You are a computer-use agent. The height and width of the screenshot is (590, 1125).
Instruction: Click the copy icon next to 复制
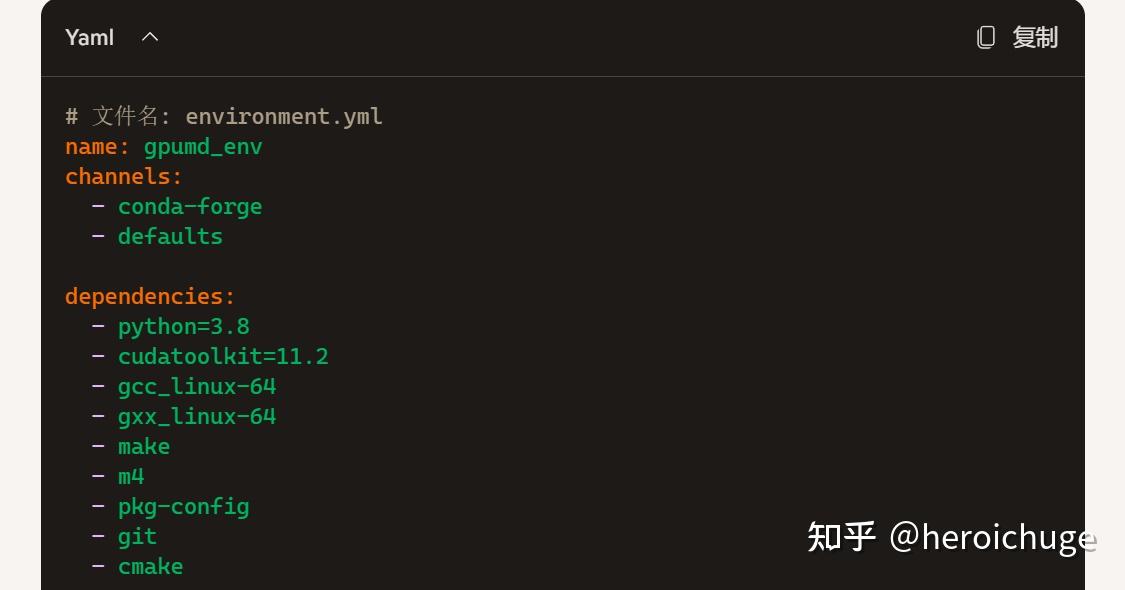point(986,37)
